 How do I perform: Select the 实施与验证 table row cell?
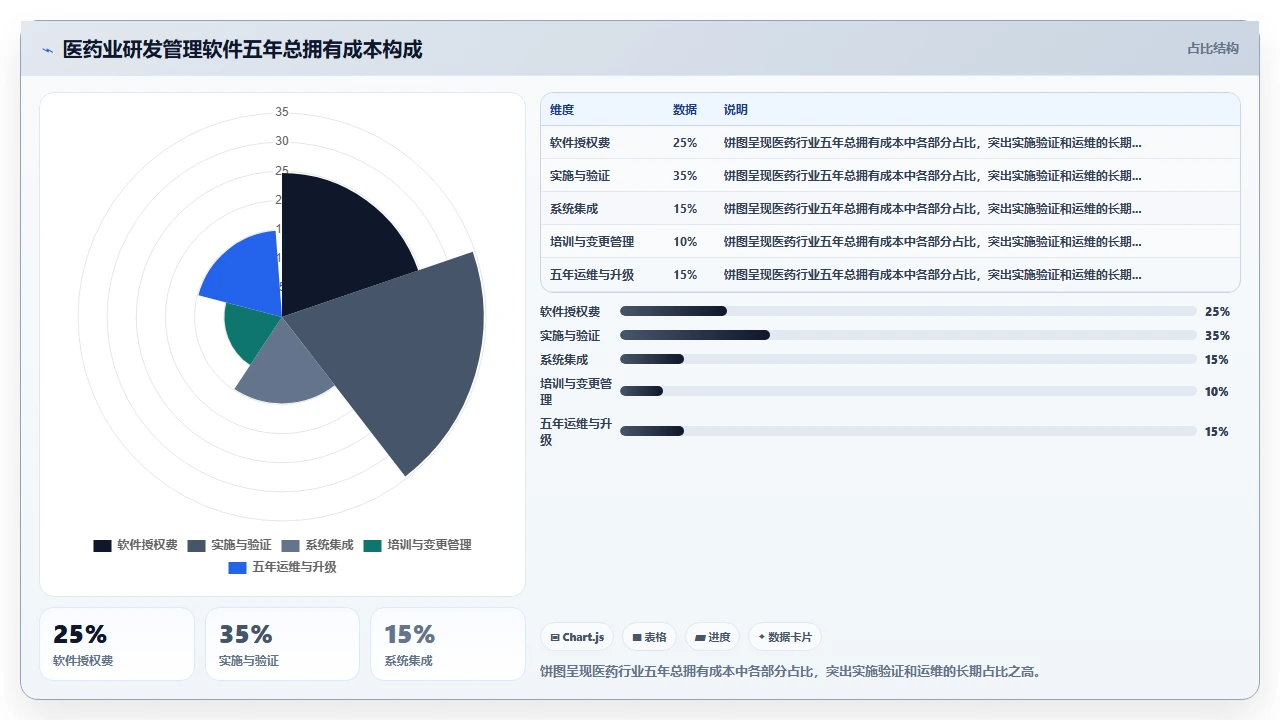click(x=580, y=176)
